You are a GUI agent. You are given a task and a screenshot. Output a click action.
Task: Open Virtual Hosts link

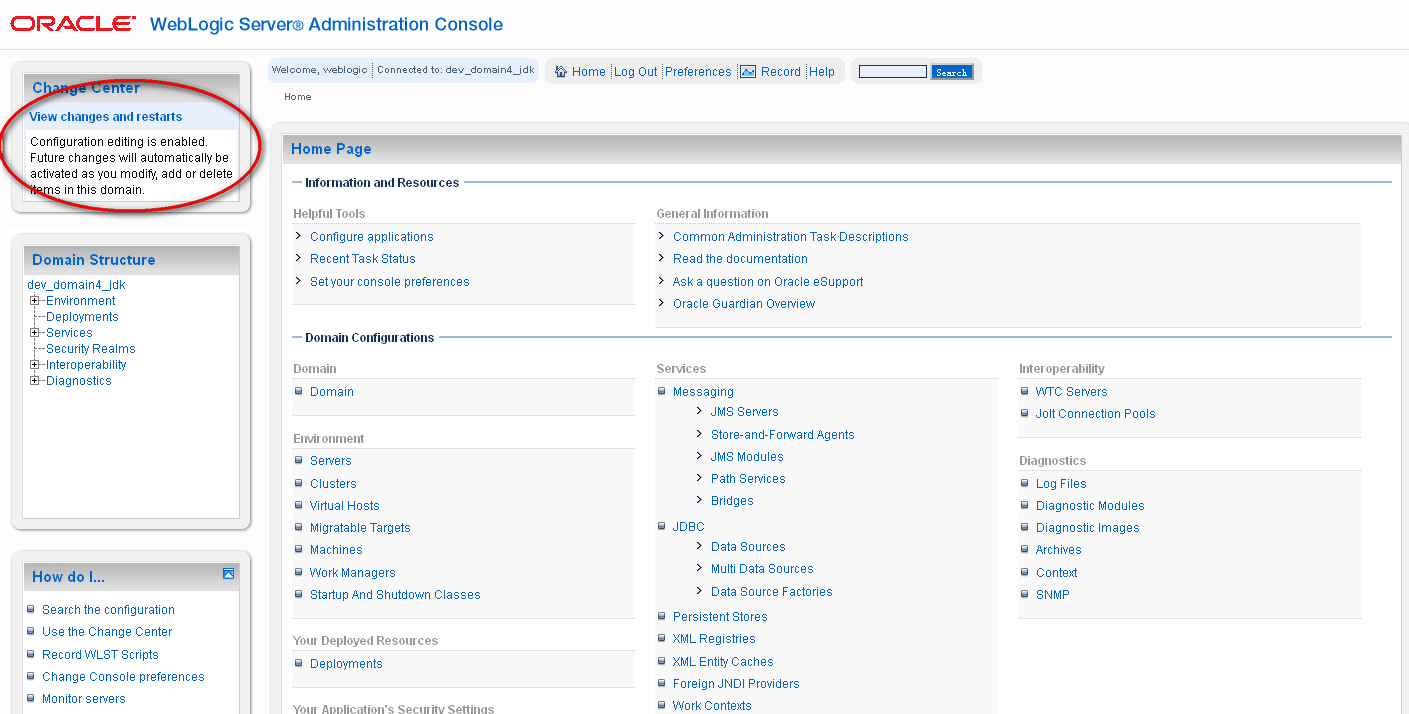[x=345, y=506]
